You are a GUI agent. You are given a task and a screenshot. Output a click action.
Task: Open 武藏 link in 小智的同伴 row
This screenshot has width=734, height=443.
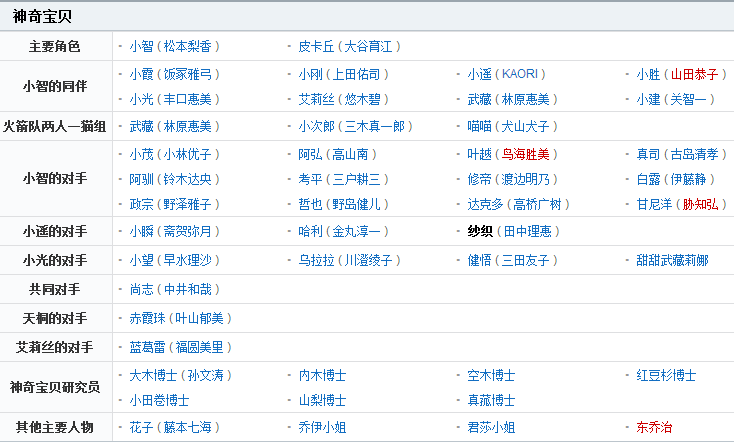479,99
